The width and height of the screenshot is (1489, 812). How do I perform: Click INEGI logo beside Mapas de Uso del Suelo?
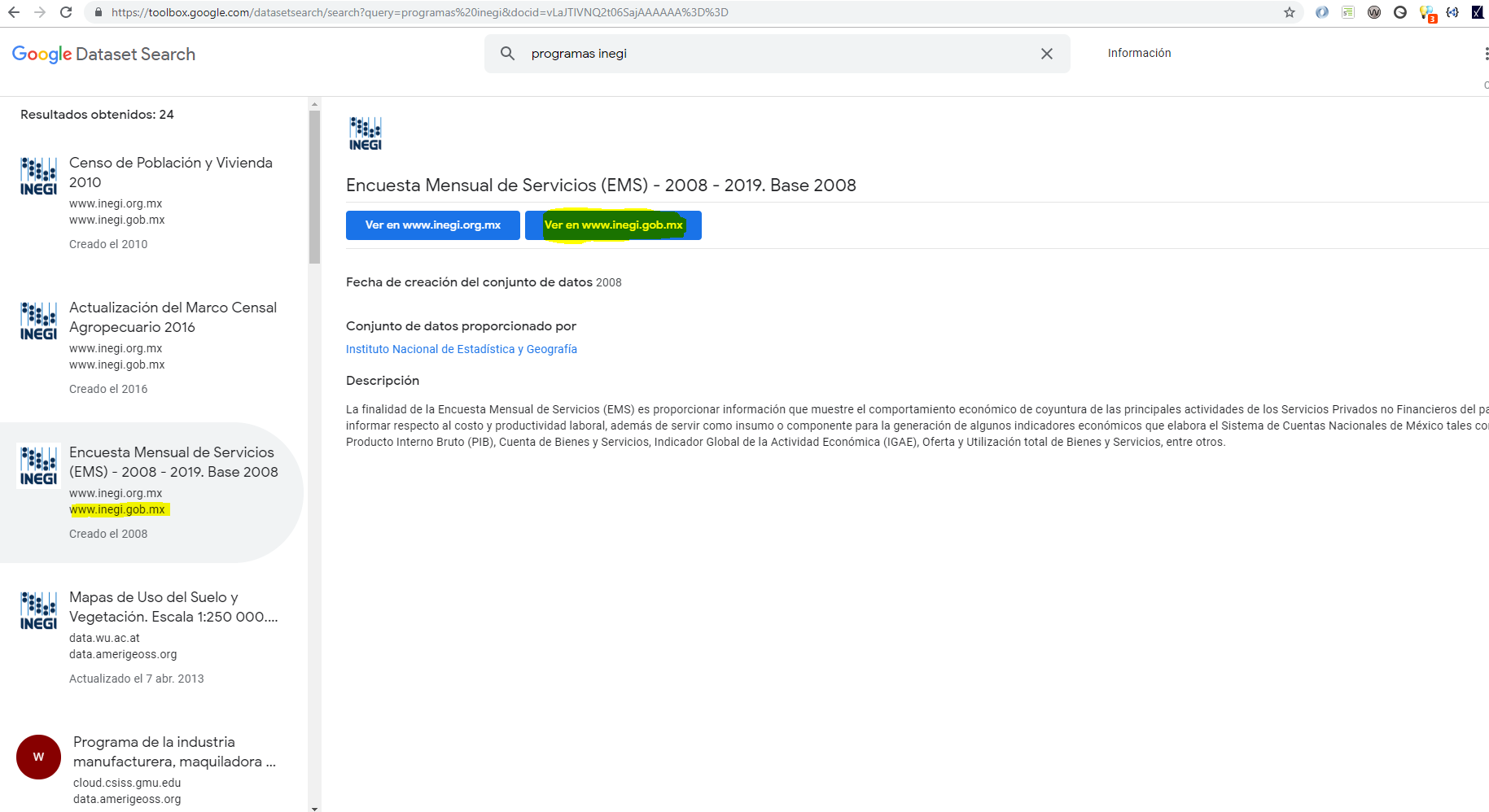(38, 610)
